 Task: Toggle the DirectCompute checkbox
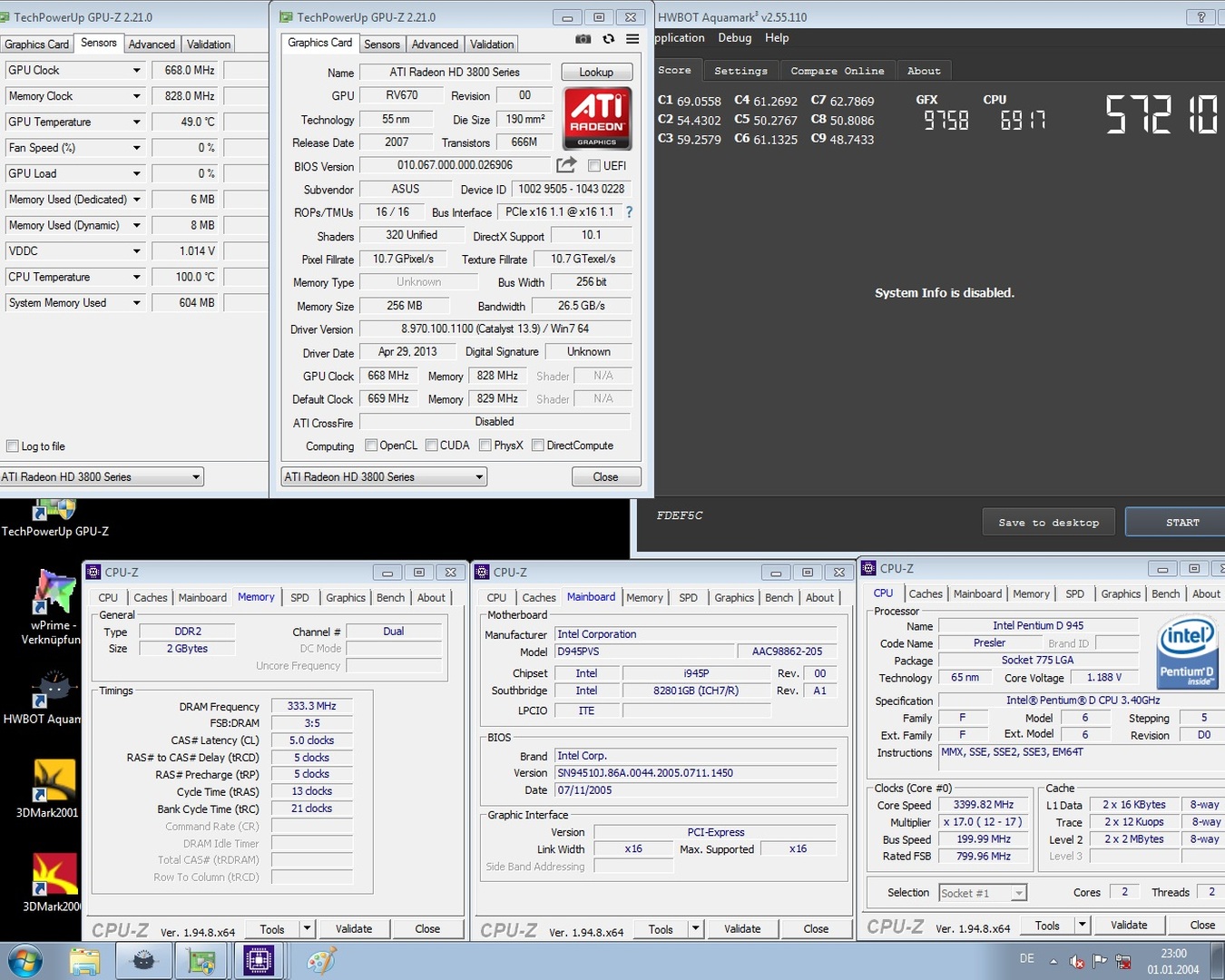coord(538,445)
